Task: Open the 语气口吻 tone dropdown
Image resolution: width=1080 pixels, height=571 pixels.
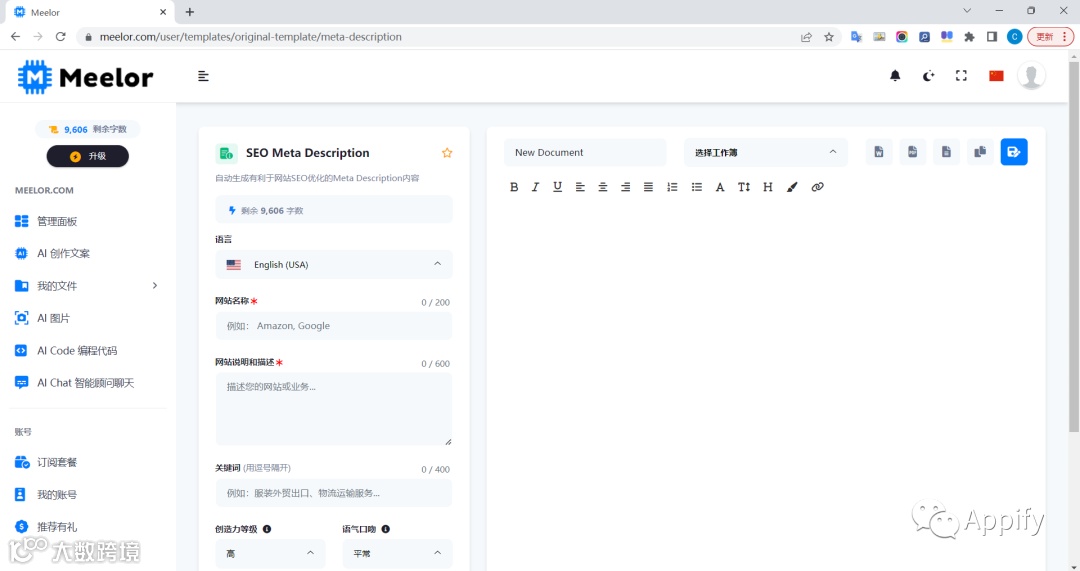Action: [397, 553]
